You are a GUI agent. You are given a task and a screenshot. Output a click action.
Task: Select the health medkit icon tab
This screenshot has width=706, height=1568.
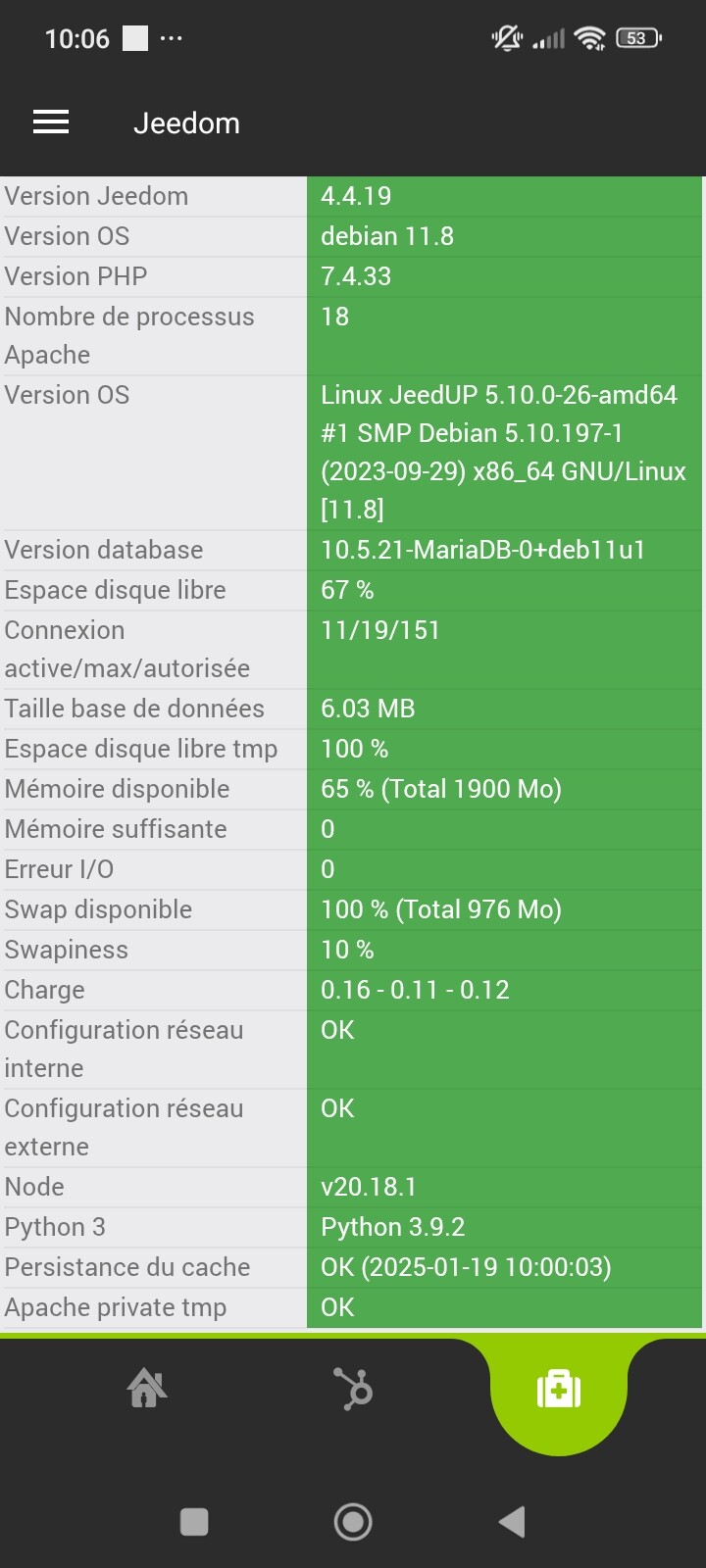[x=559, y=1389]
